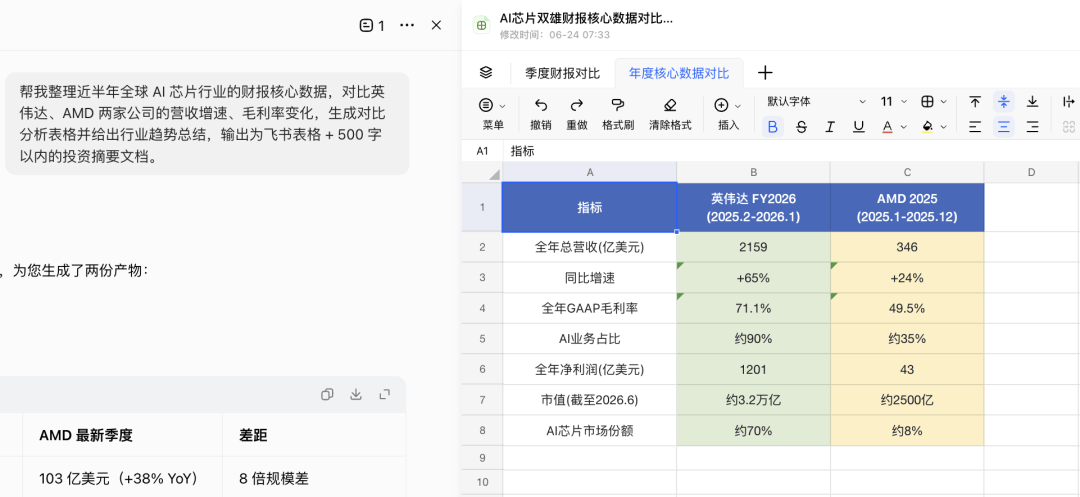Click cell AI芯片市场份额
The image size is (1080, 497).
590,431
